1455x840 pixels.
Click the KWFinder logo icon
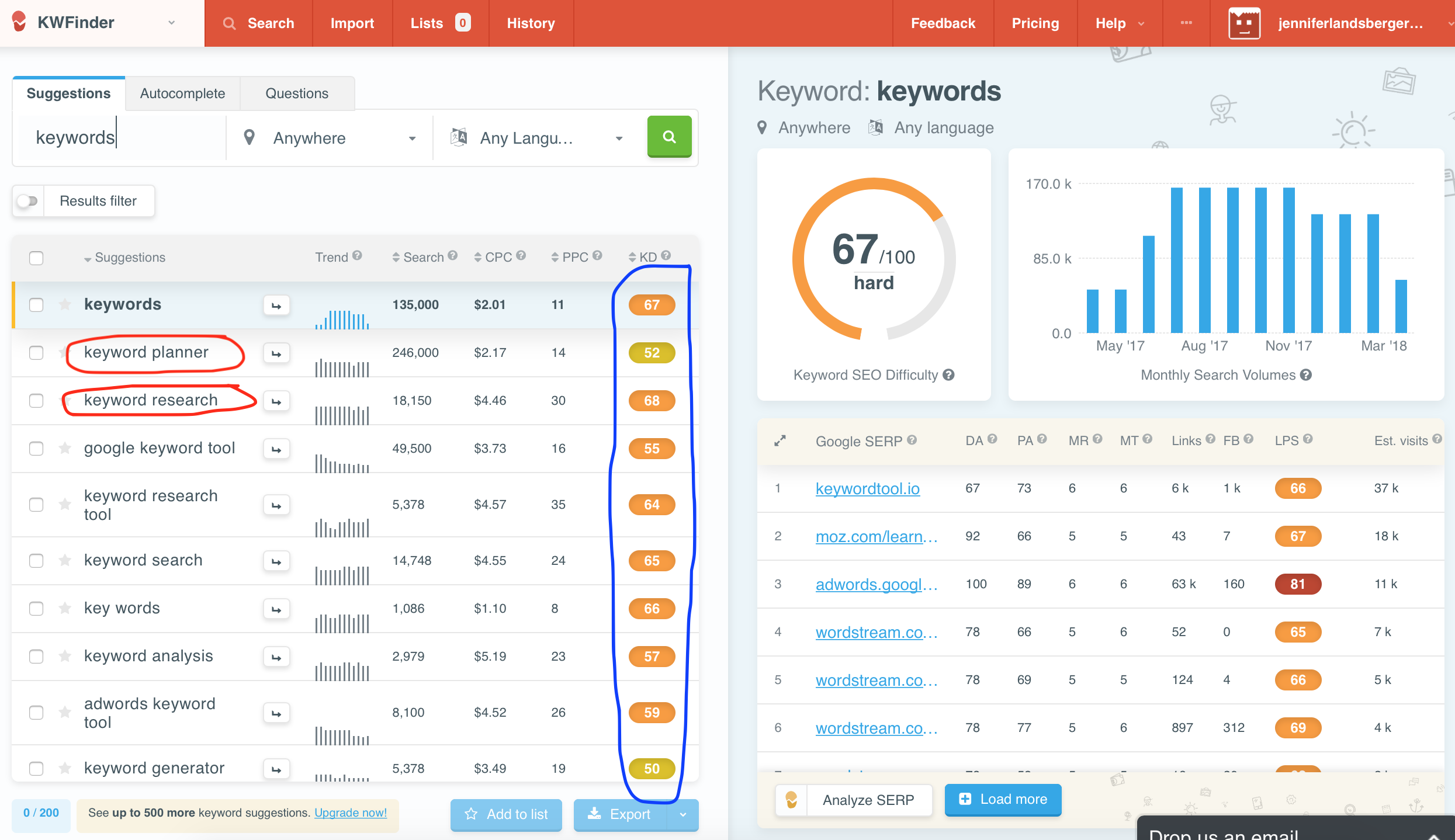(19, 22)
